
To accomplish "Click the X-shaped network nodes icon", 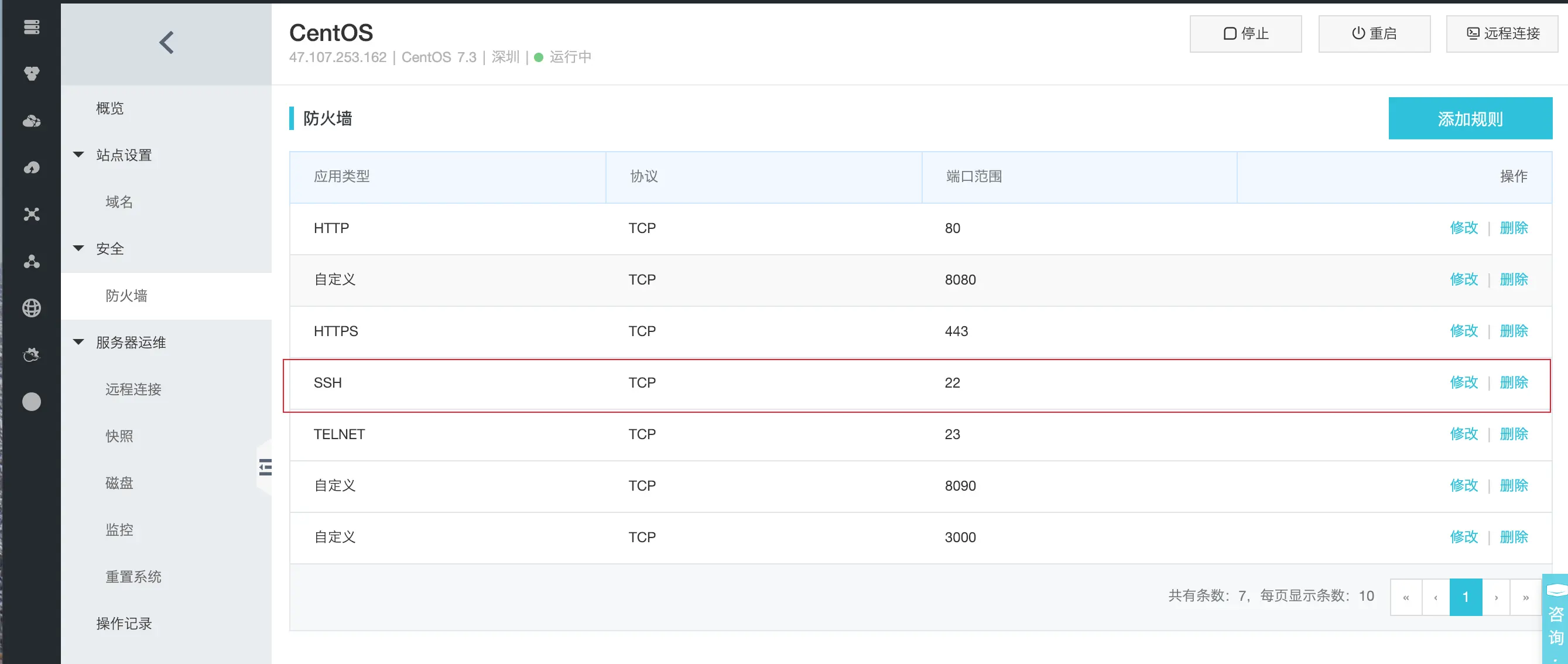I will (32, 214).
